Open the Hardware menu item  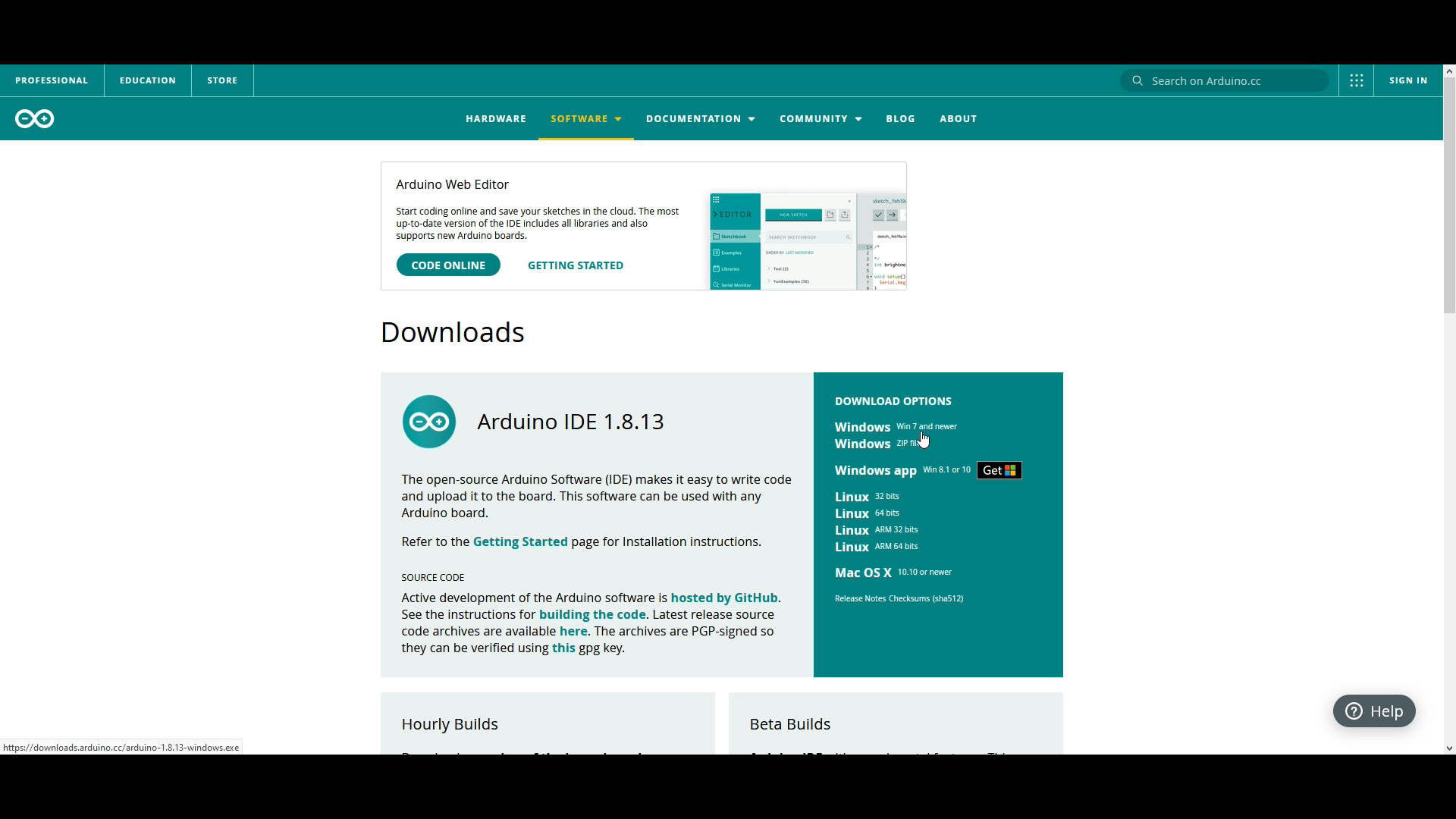click(x=496, y=119)
